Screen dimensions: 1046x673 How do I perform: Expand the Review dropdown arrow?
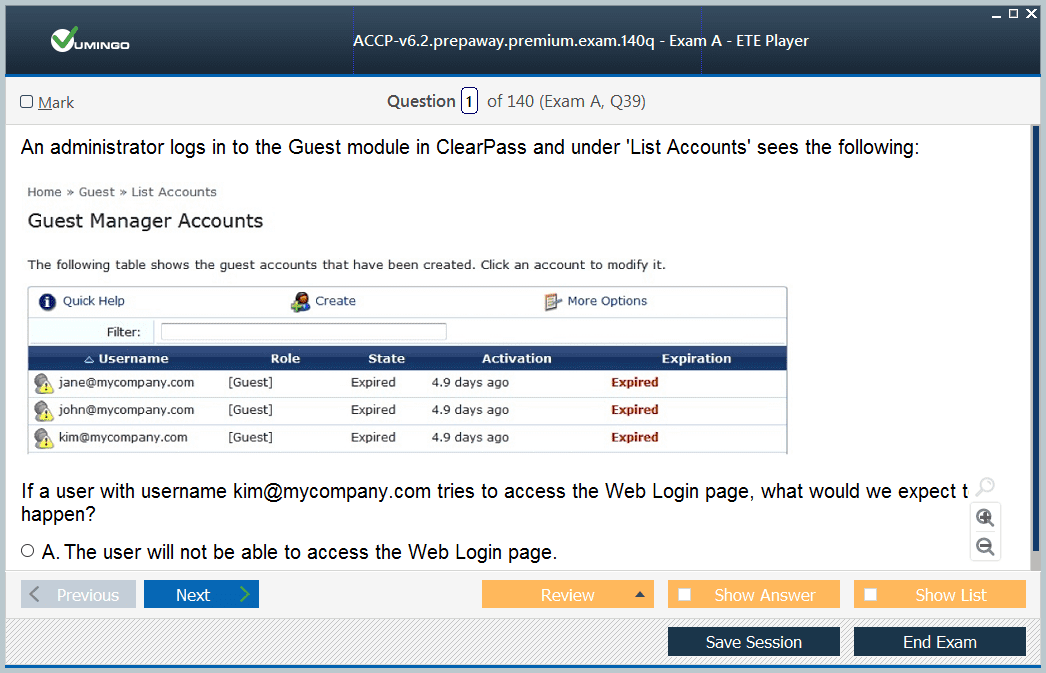tap(640, 594)
